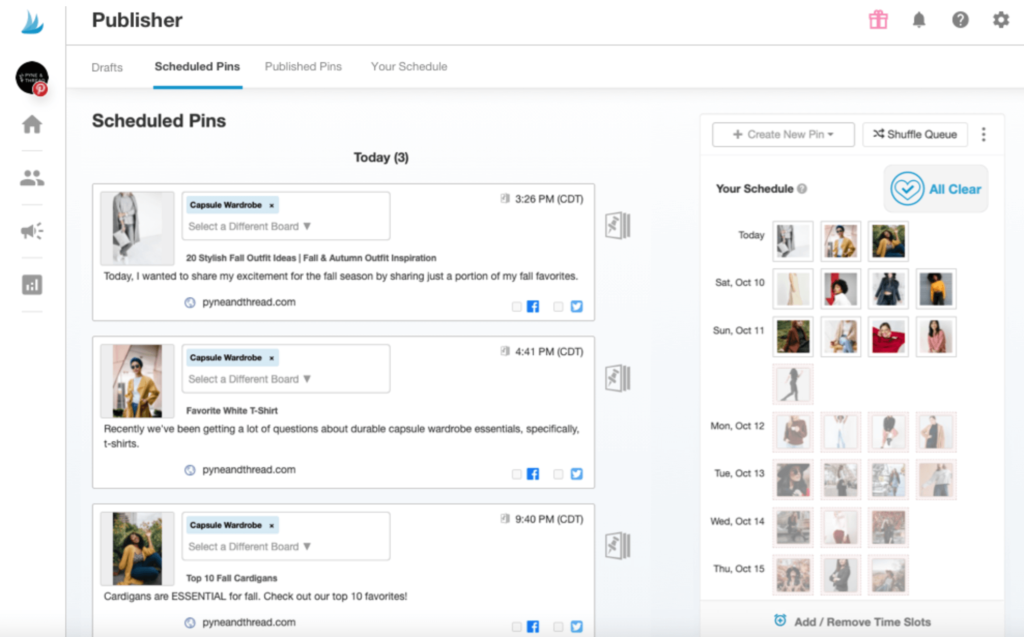Open the Your Schedule tab
Image resolution: width=1024 pixels, height=637 pixels.
(x=409, y=67)
